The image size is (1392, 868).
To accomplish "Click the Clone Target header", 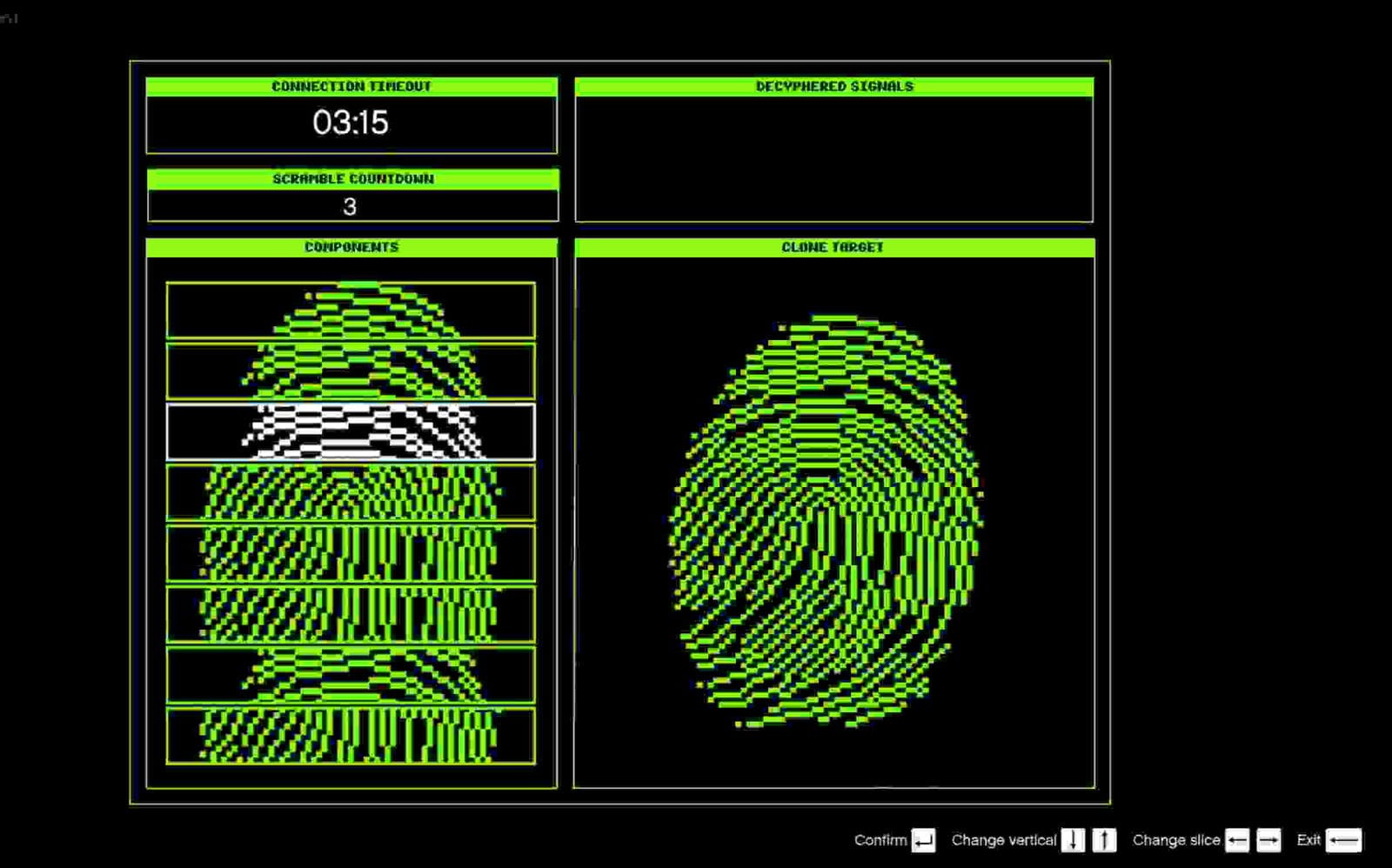I will pos(833,247).
